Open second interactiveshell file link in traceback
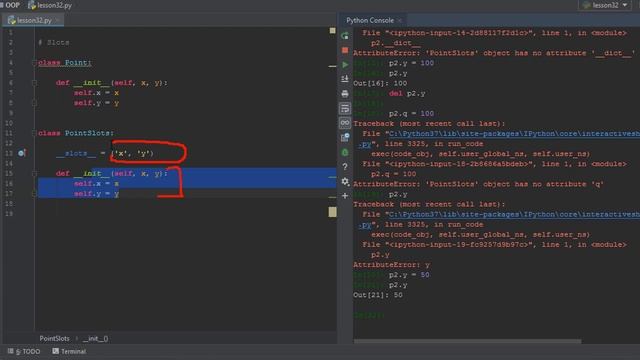 click(514, 214)
